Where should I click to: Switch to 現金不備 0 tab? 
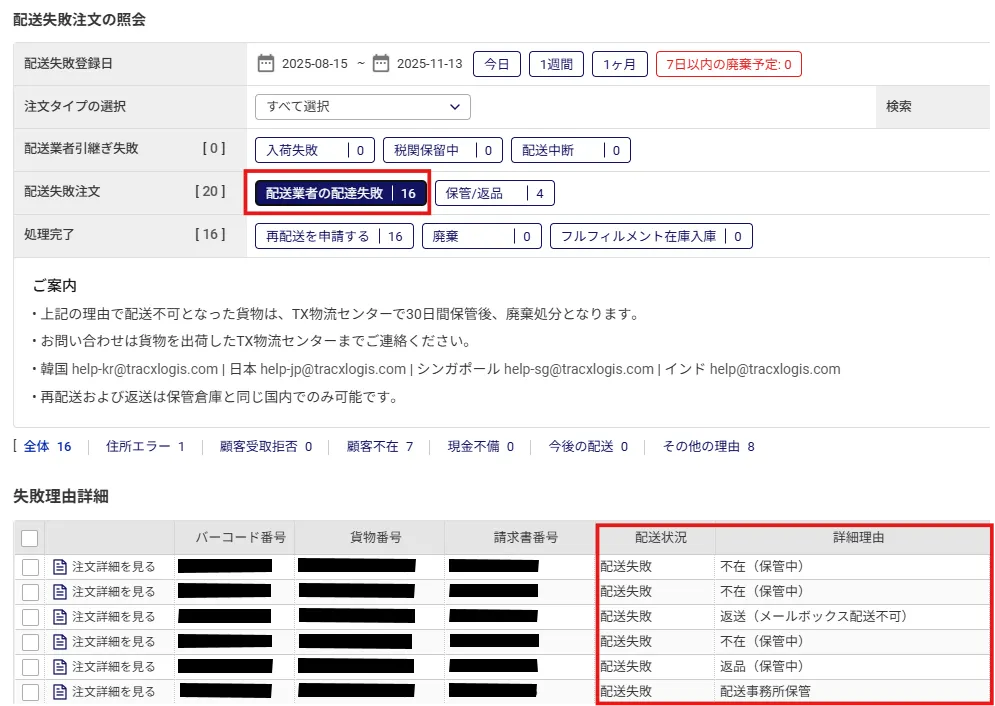pos(480,447)
